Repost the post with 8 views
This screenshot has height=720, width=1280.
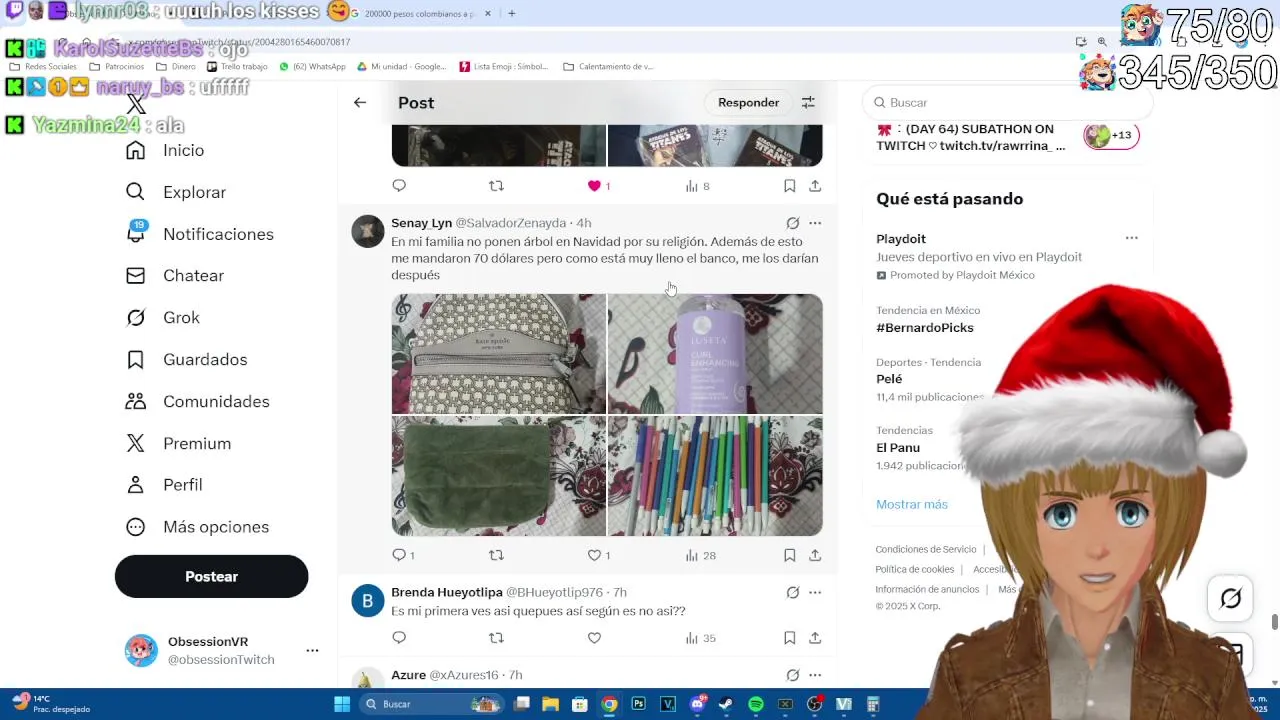496,186
